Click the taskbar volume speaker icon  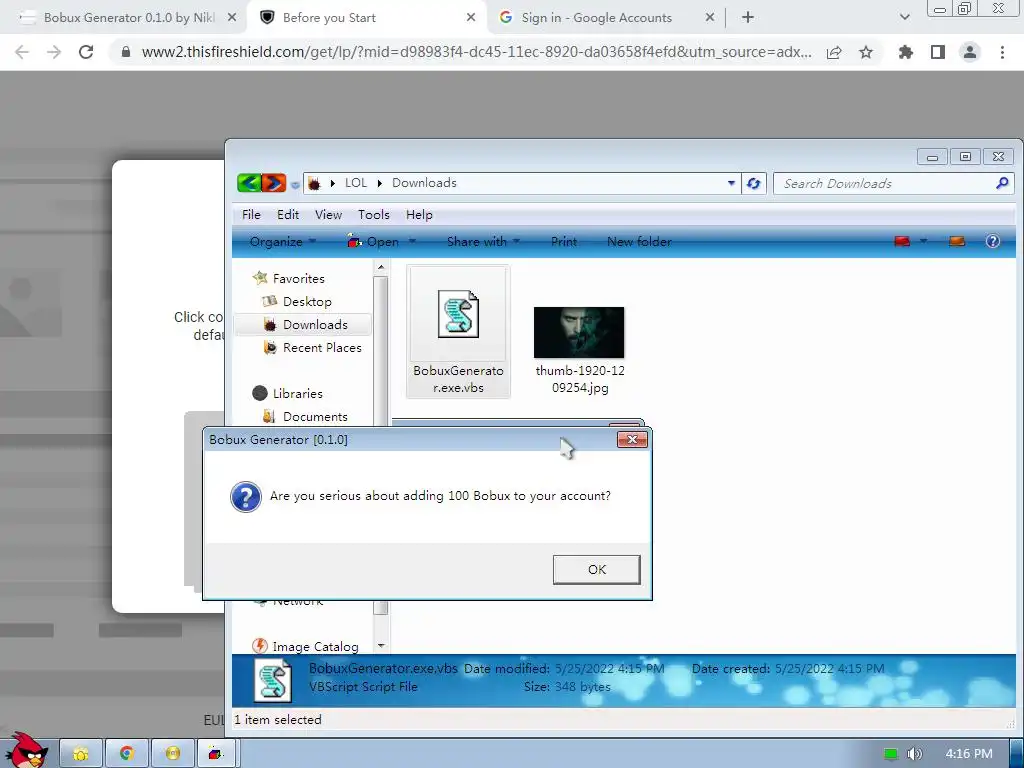(x=914, y=754)
